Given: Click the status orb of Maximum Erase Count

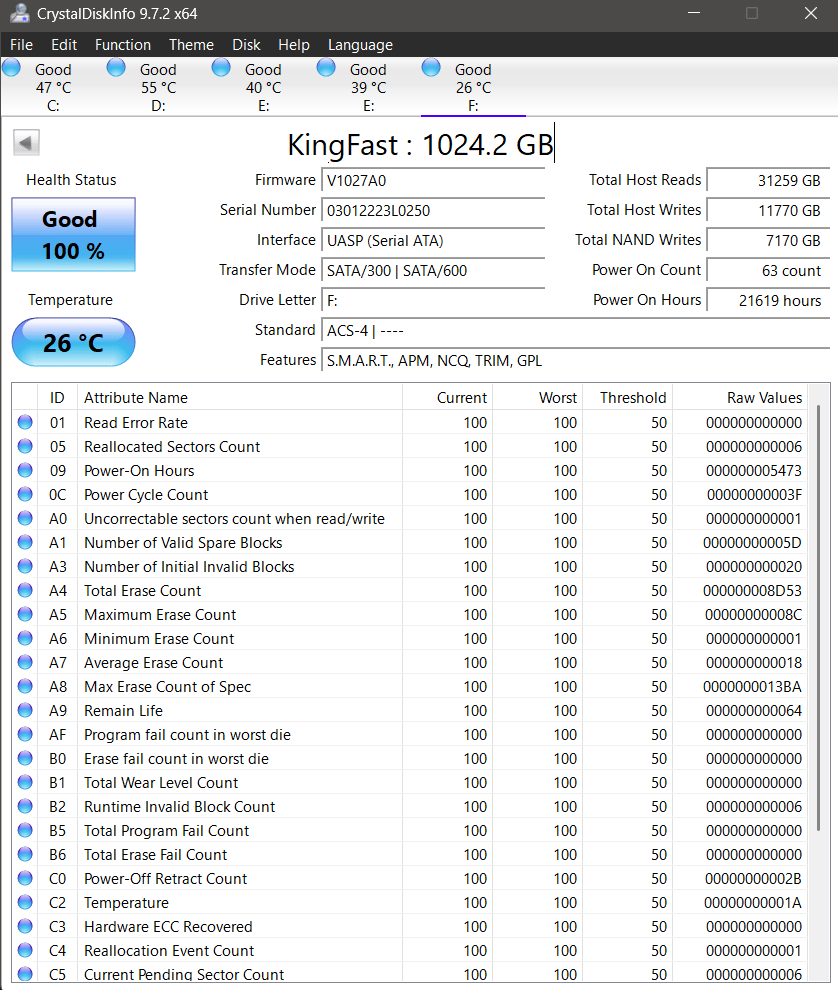Looking at the screenshot, I should point(25,614).
